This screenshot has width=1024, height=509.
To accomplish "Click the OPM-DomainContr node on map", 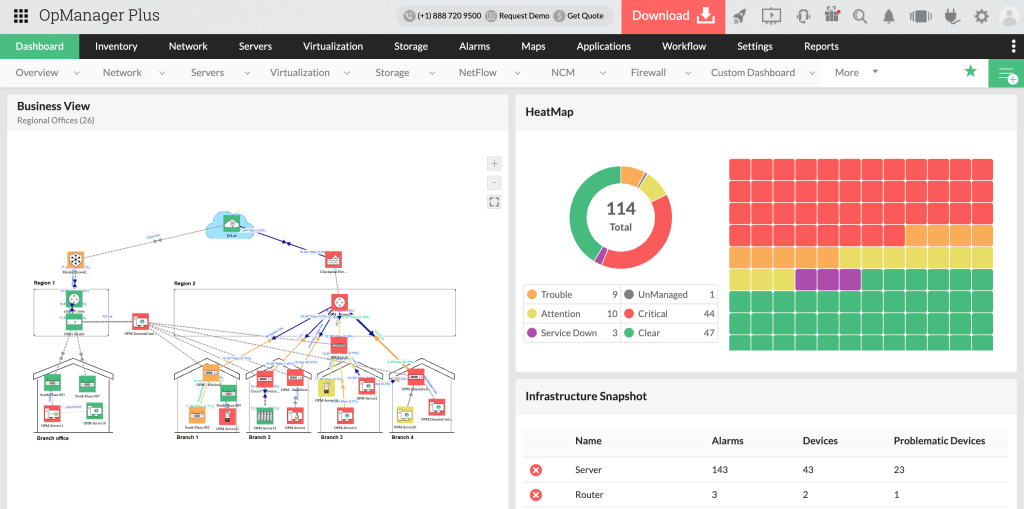I will tap(140, 321).
